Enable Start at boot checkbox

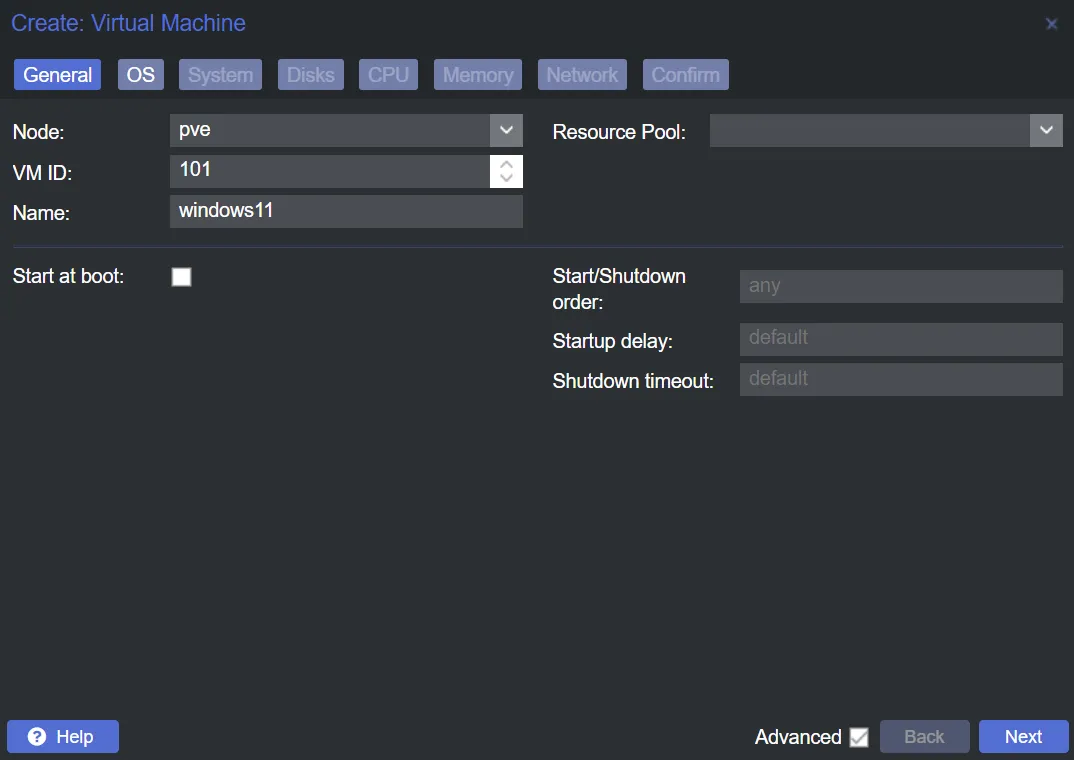coord(181,277)
